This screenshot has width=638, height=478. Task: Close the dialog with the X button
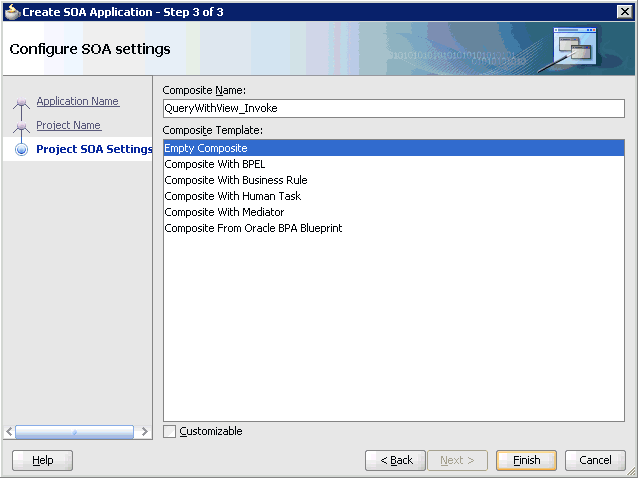tap(625, 12)
